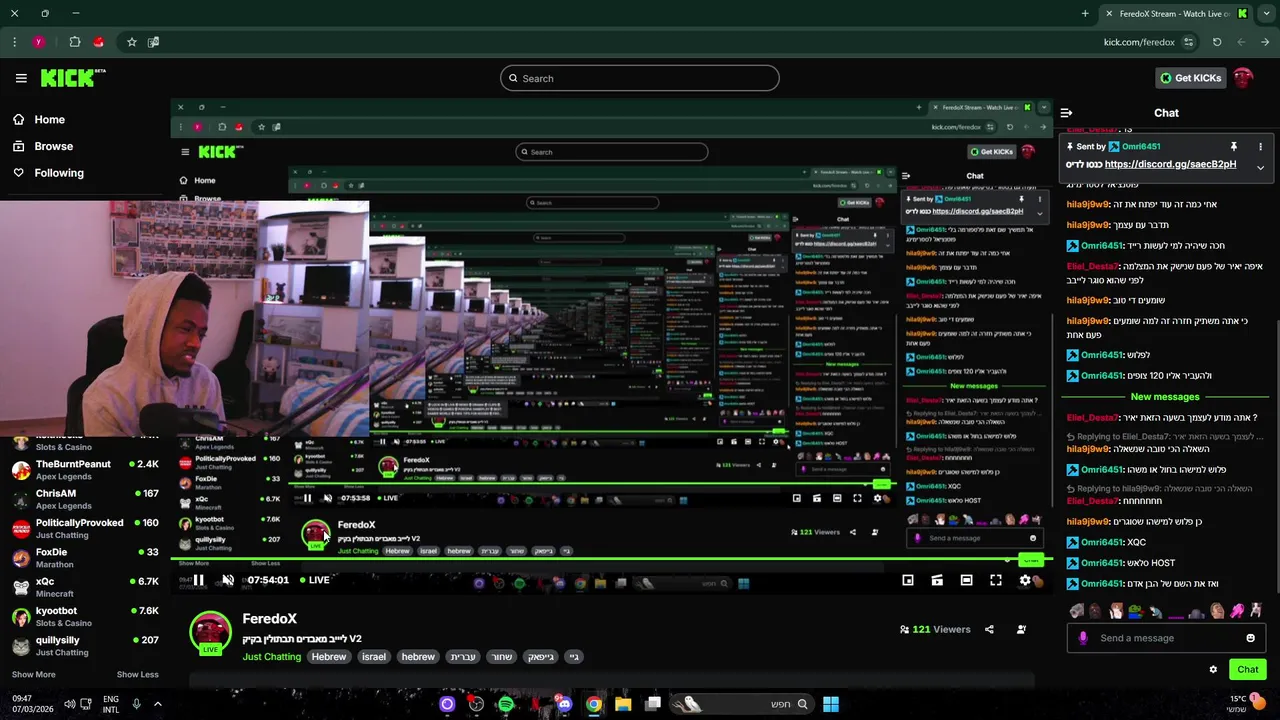
Task: Bookmark this page with the star icon
Action: tap(131, 42)
